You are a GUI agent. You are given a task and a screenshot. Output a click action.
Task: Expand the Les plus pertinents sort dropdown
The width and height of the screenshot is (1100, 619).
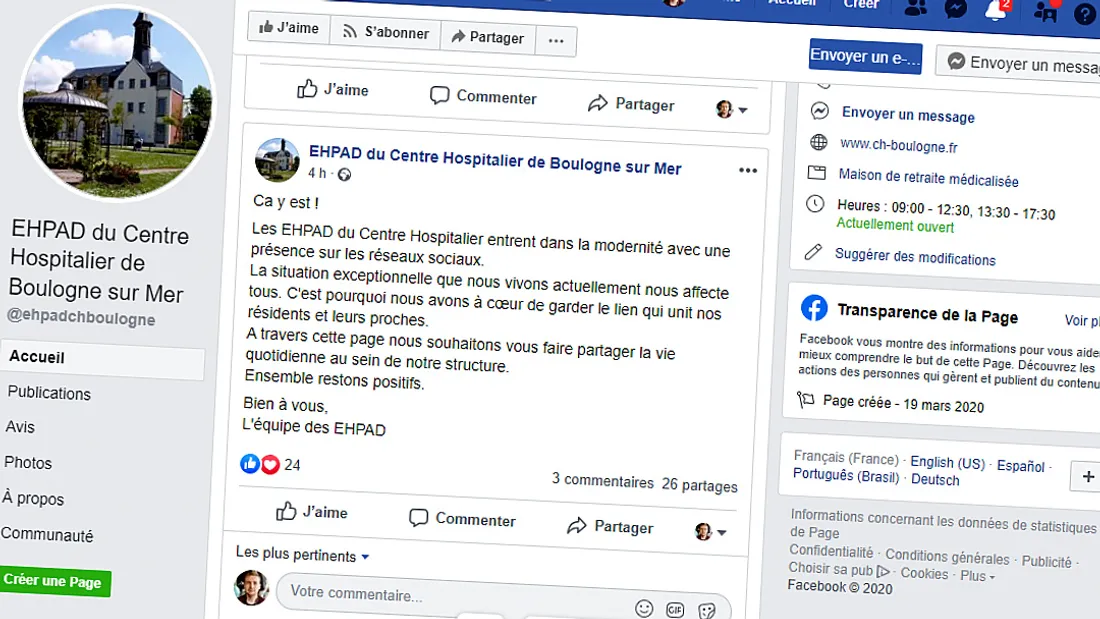[302, 554]
